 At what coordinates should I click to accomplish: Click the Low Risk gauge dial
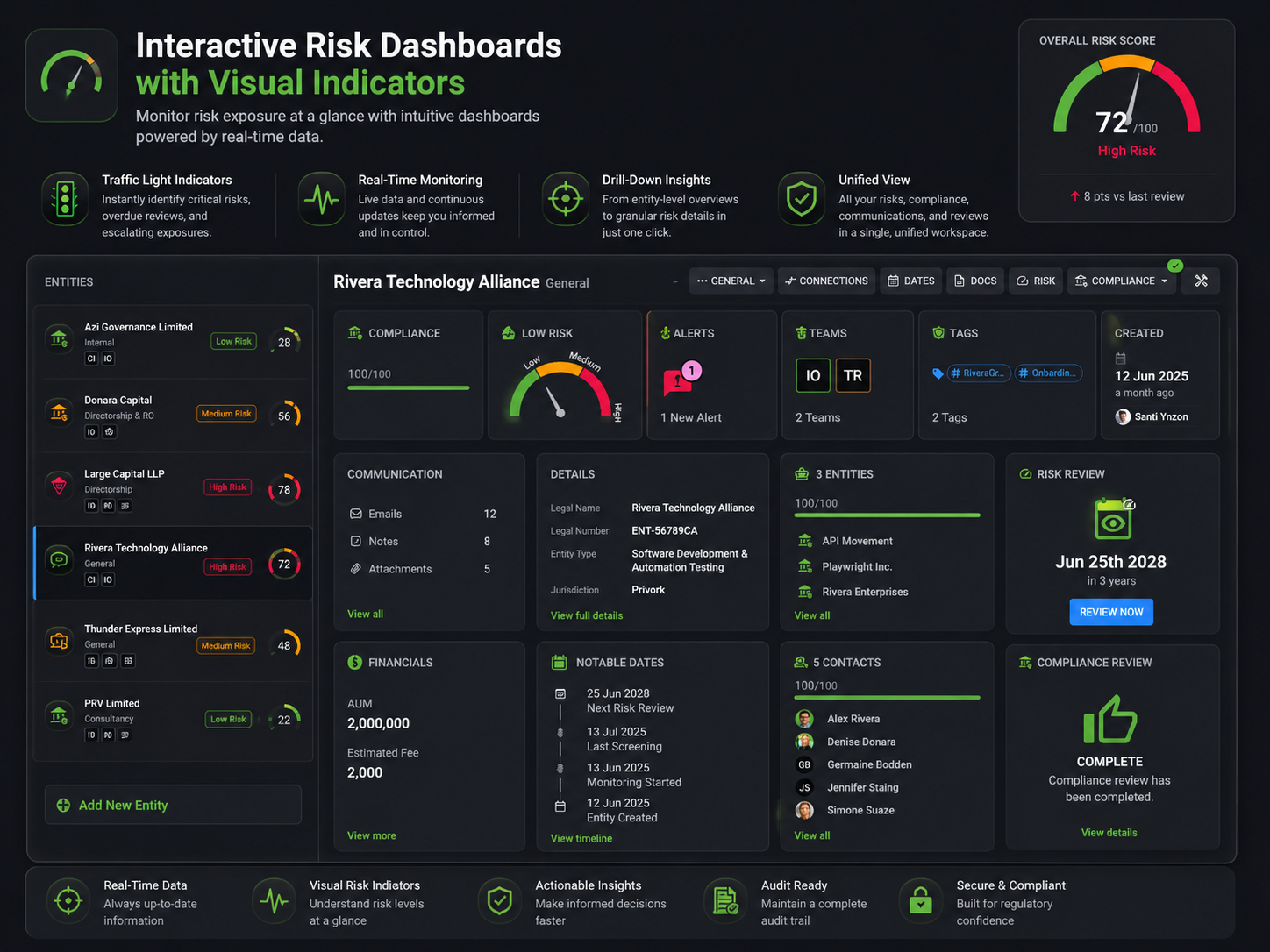click(x=561, y=390)
